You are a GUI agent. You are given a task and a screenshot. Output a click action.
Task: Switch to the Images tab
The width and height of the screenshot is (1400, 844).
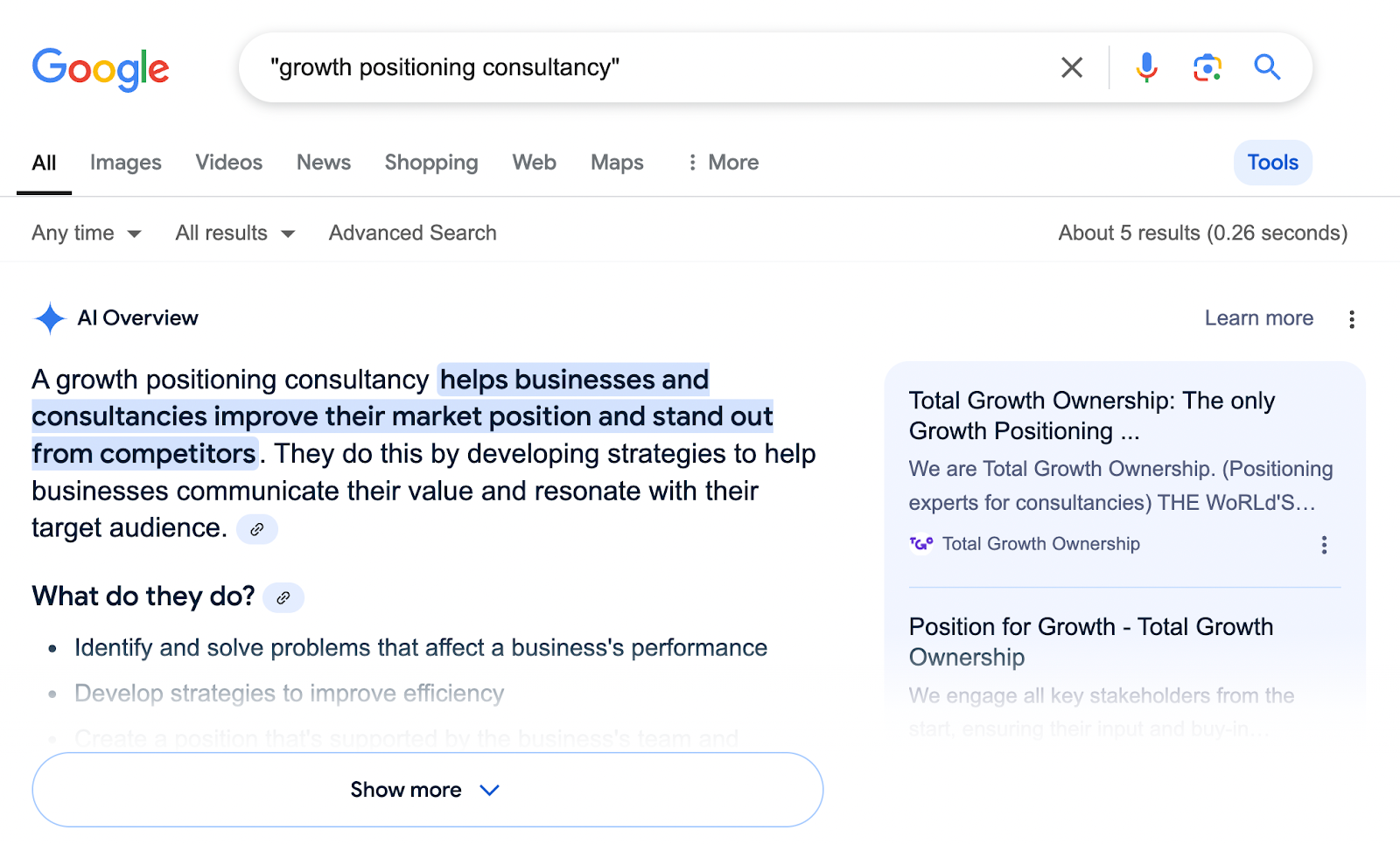126,163
